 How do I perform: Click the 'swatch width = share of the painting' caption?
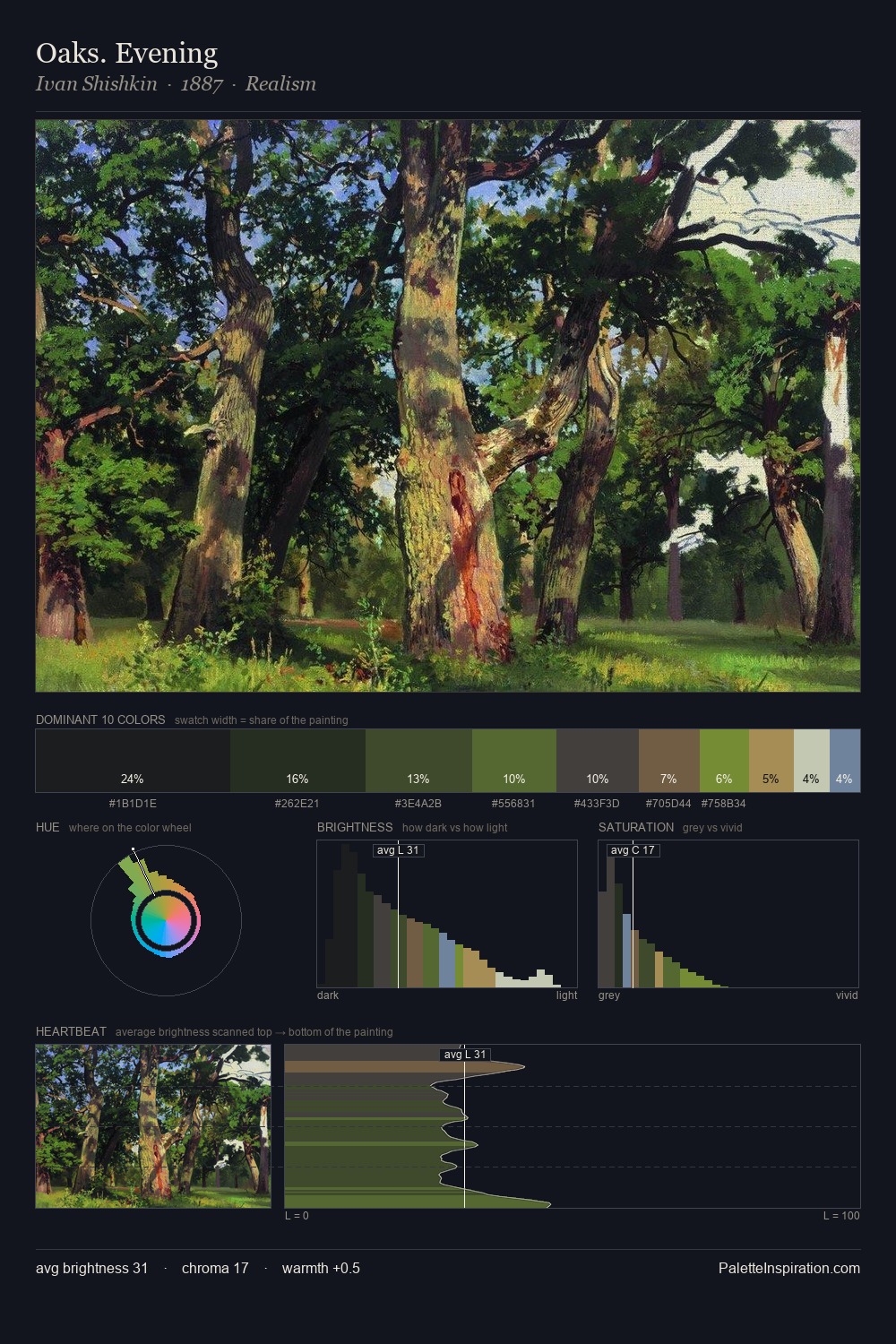pyautogui.click(x=262, y=720)
